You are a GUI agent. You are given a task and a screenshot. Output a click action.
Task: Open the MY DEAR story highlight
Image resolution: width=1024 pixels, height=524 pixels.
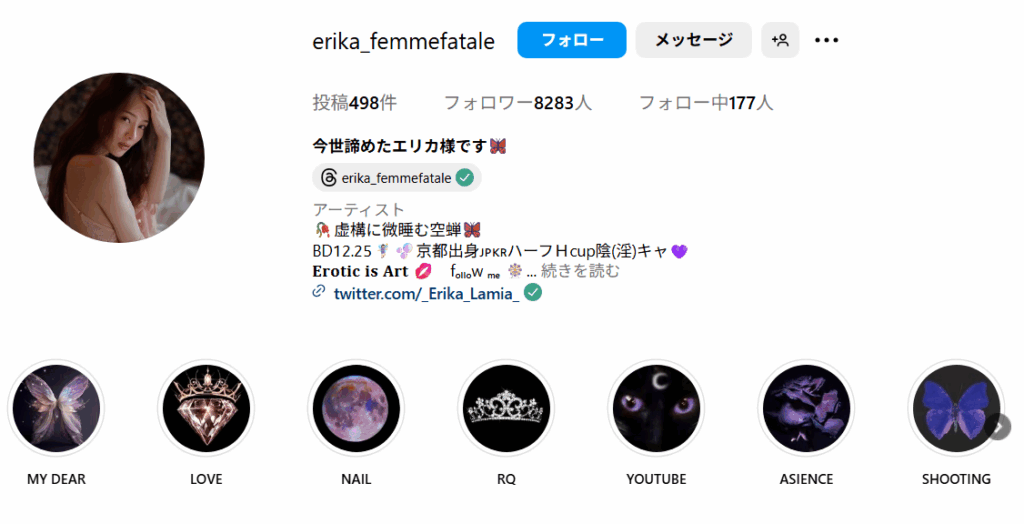56,408
